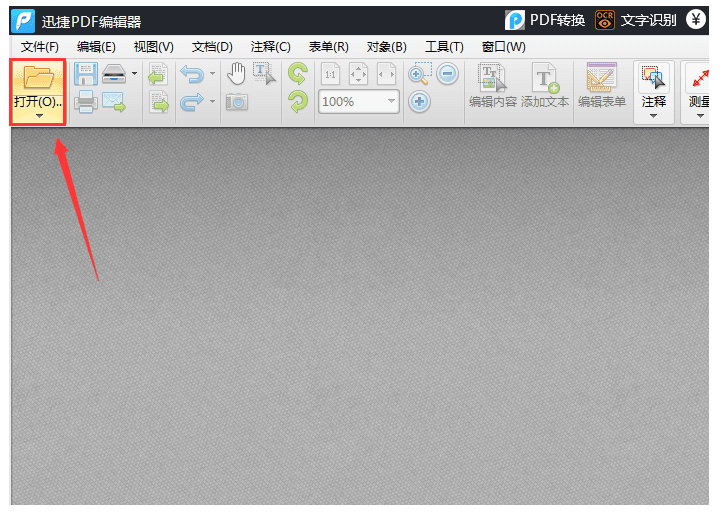Click the scanner icon

click(x=114, y=74)
